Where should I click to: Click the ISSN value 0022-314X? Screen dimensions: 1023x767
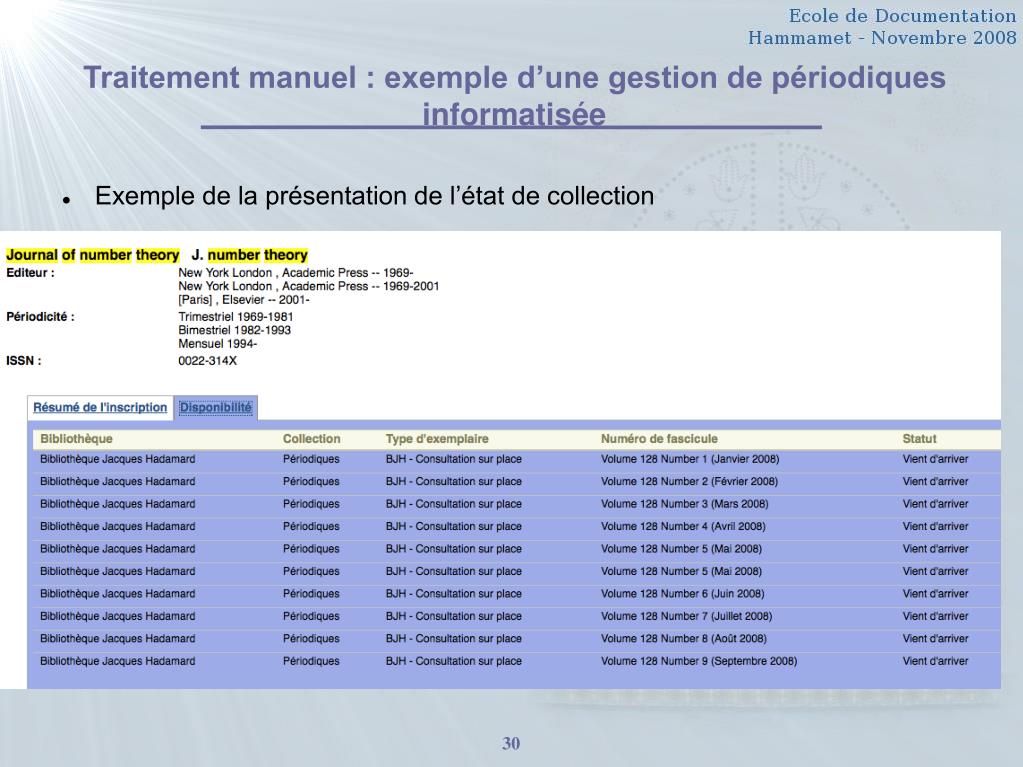click(207, 361)
